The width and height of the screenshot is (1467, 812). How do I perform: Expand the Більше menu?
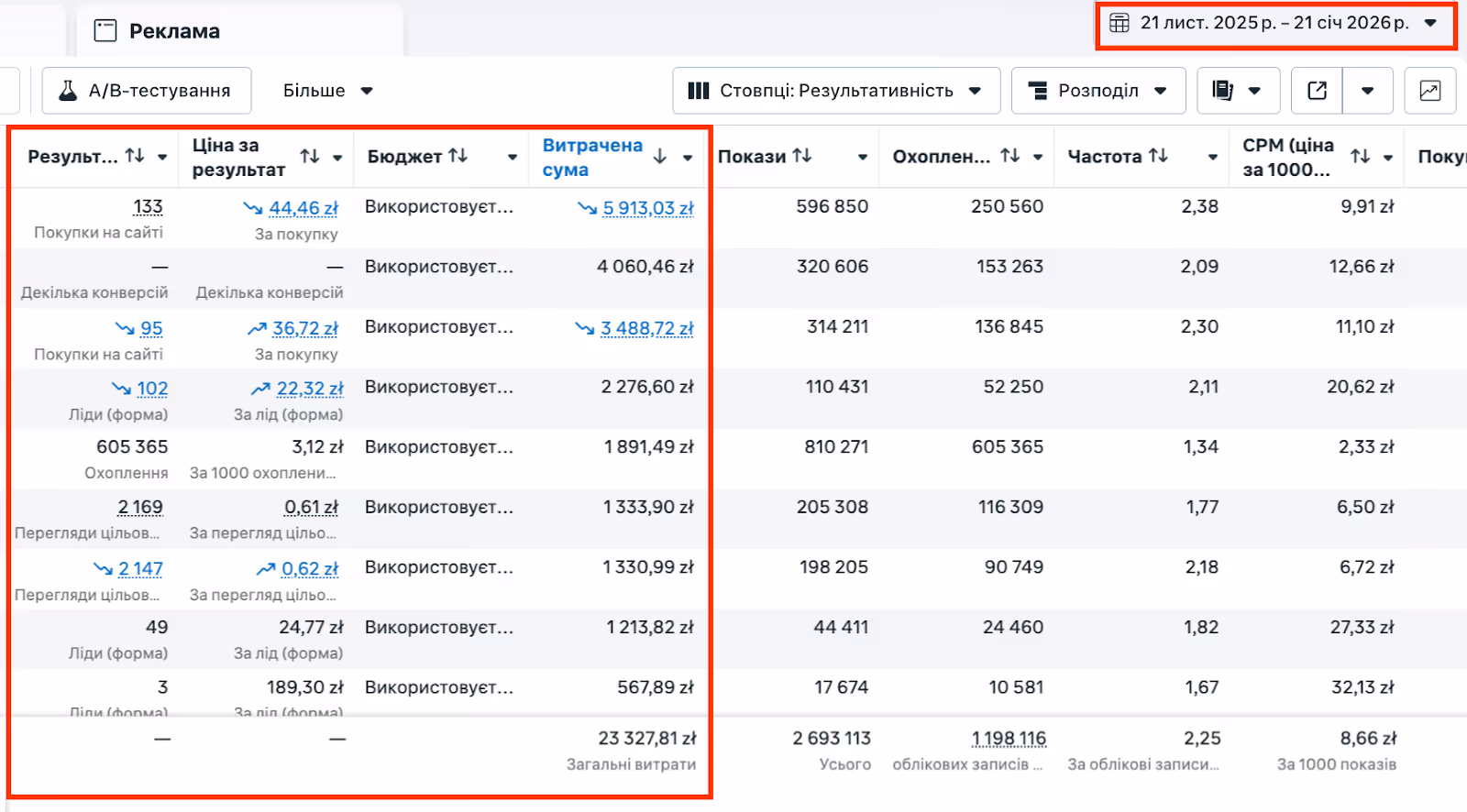tap(327, 91)
